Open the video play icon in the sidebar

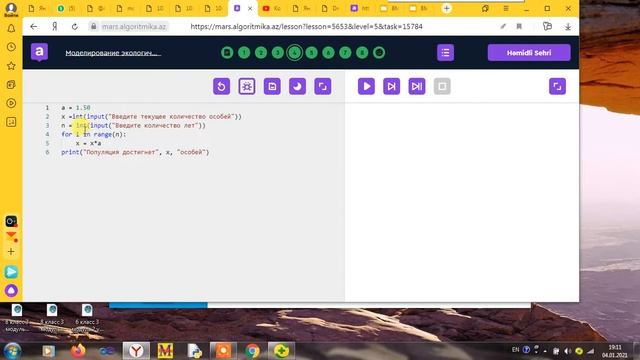pyautogui.click(x=11, y=103)
